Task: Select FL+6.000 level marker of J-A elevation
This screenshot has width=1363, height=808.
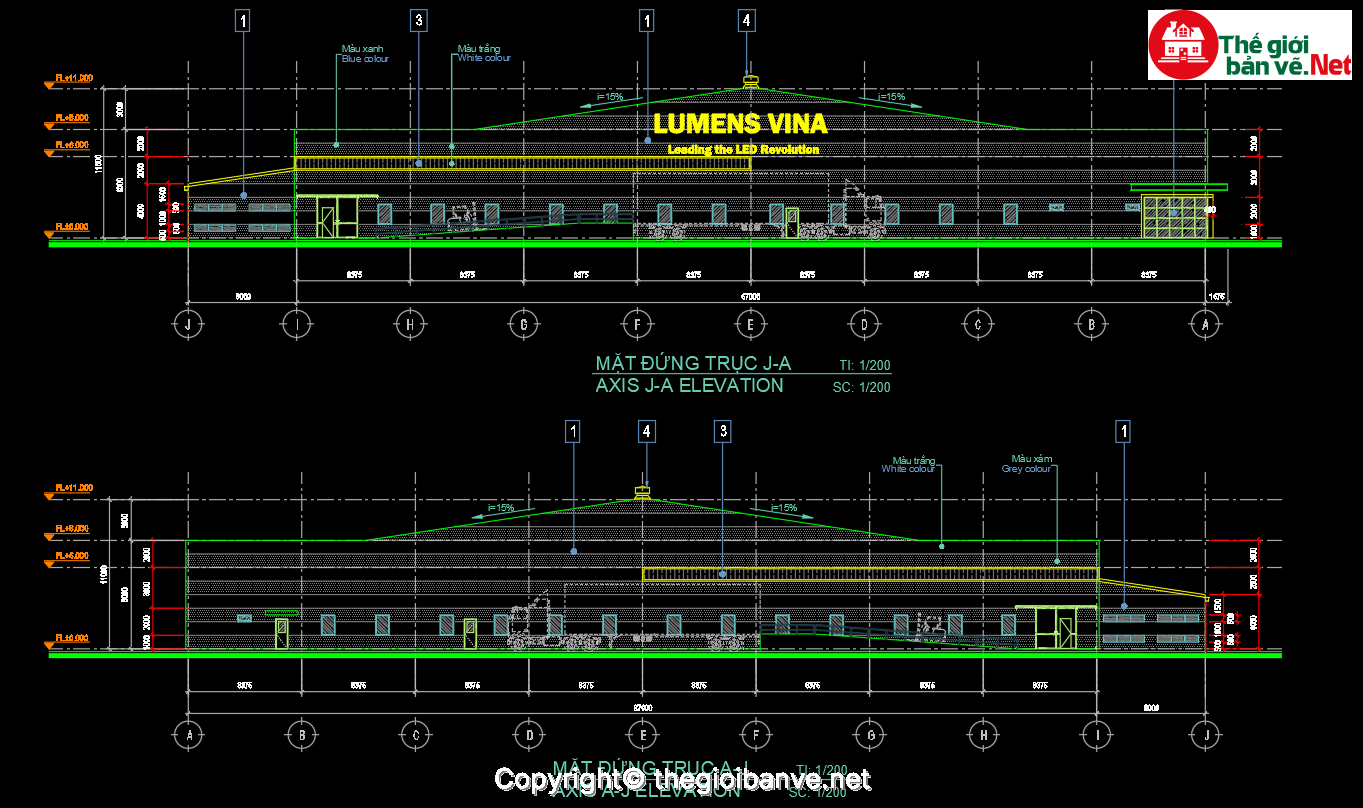Action: [x=67, y=147]
